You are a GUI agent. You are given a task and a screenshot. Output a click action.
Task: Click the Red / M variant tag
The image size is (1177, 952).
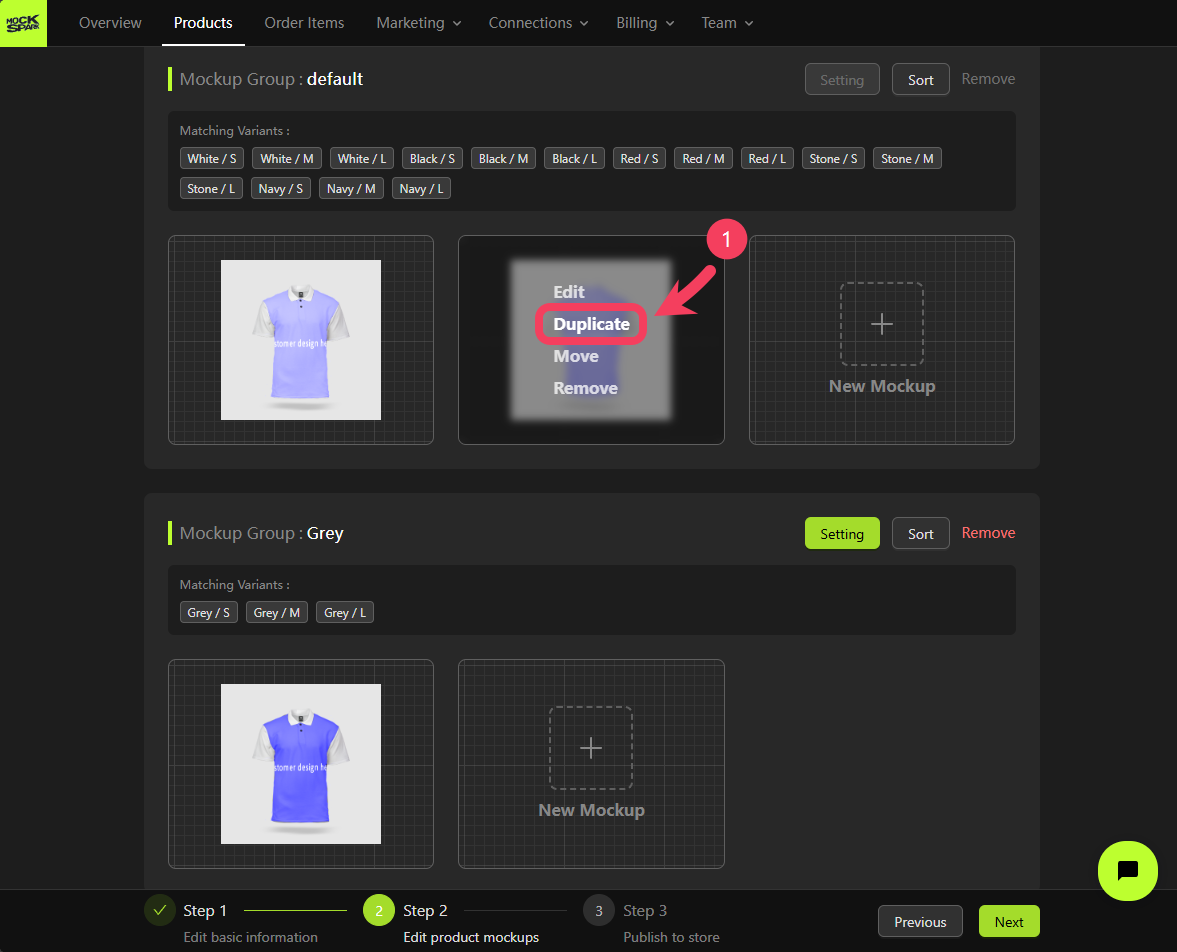(703, 158)
